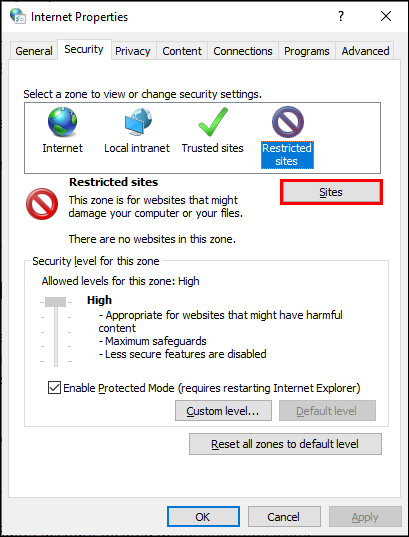
Task: Pick the Trusted sites green checkmark
Action: coord(213,122)
